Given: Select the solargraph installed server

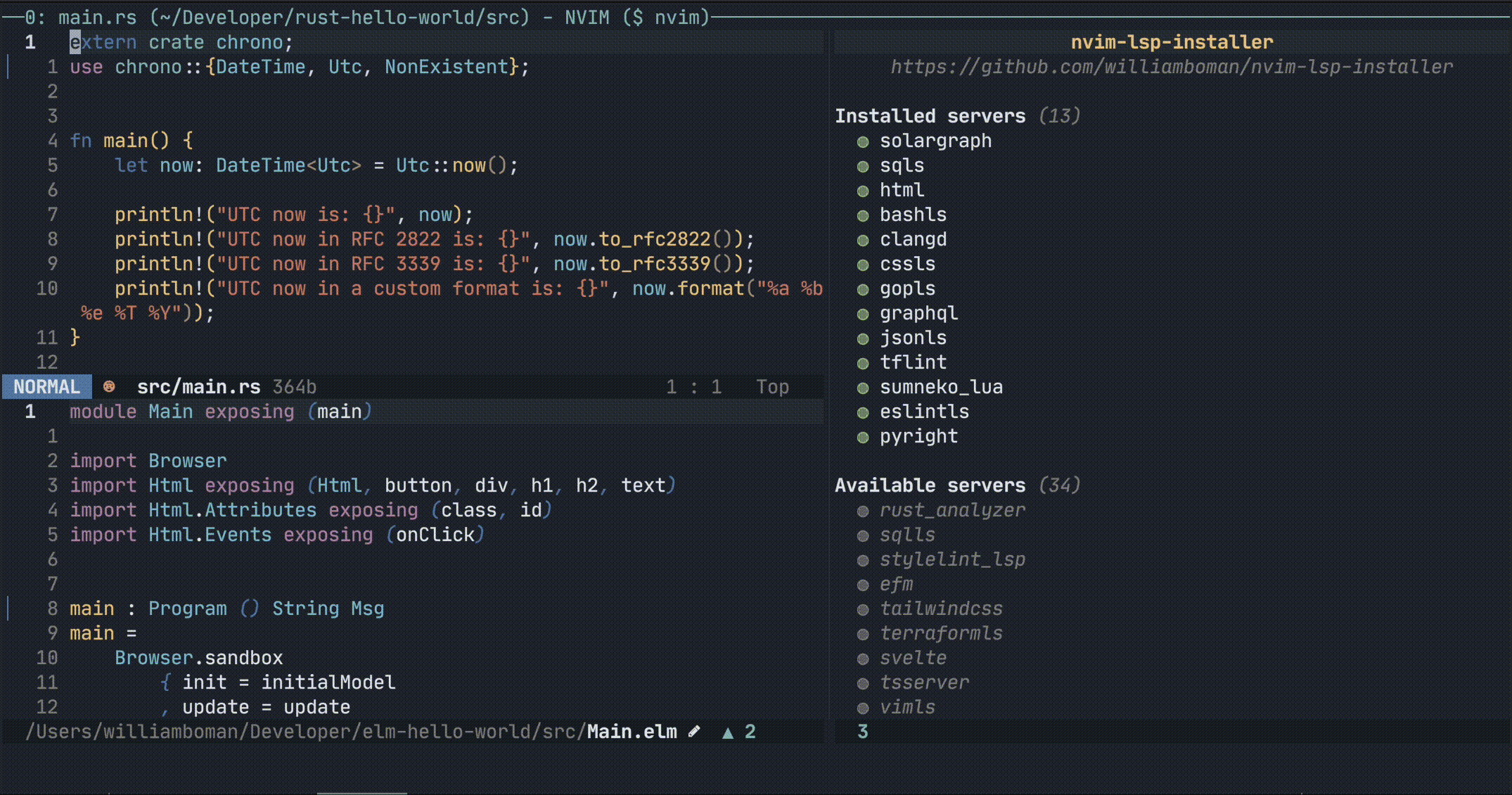Looking at the screenshot, I should click(935, 141).
